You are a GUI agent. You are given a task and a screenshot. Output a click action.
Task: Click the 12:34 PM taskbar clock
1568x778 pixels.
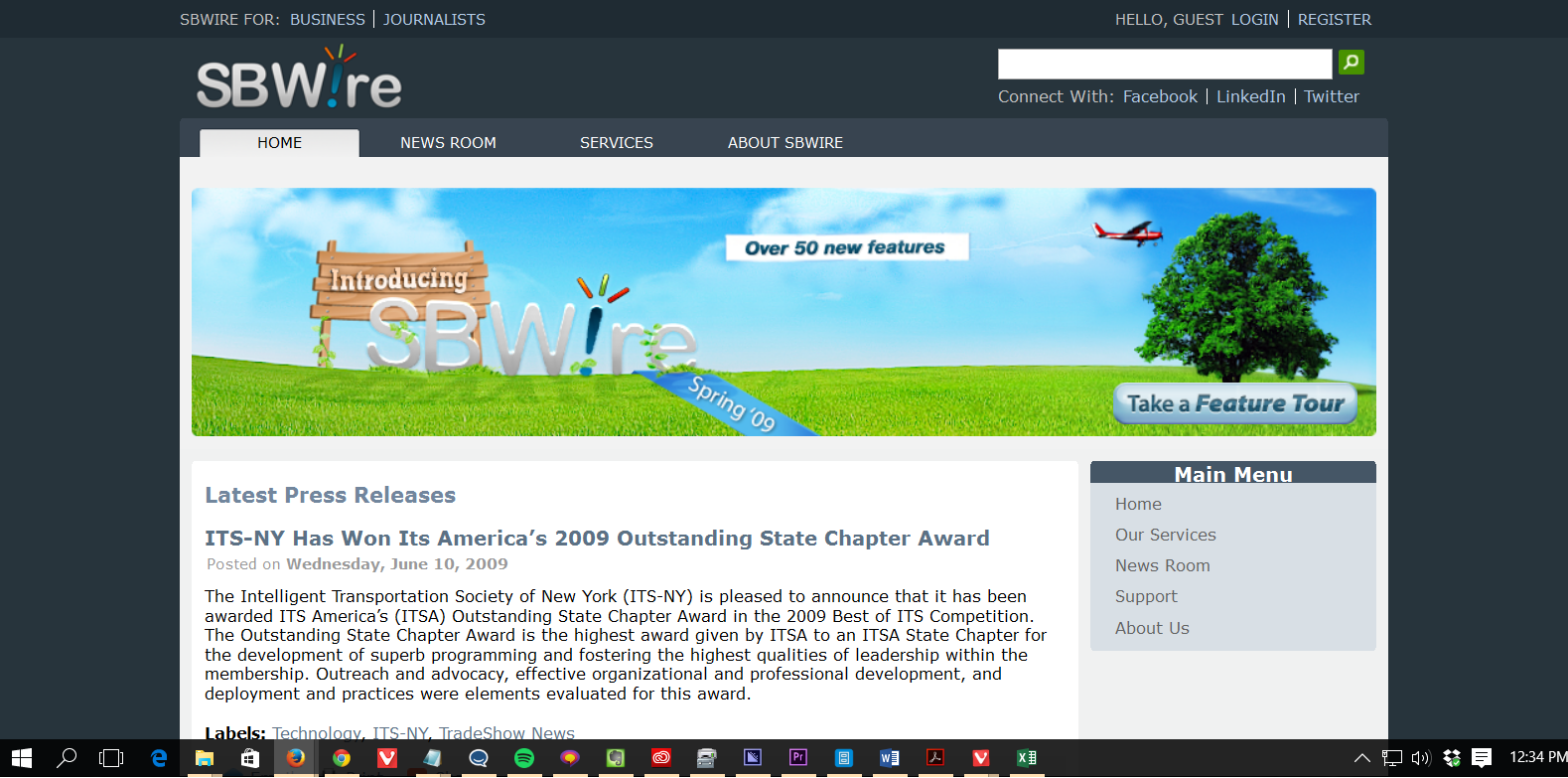tap(1538, 758)
